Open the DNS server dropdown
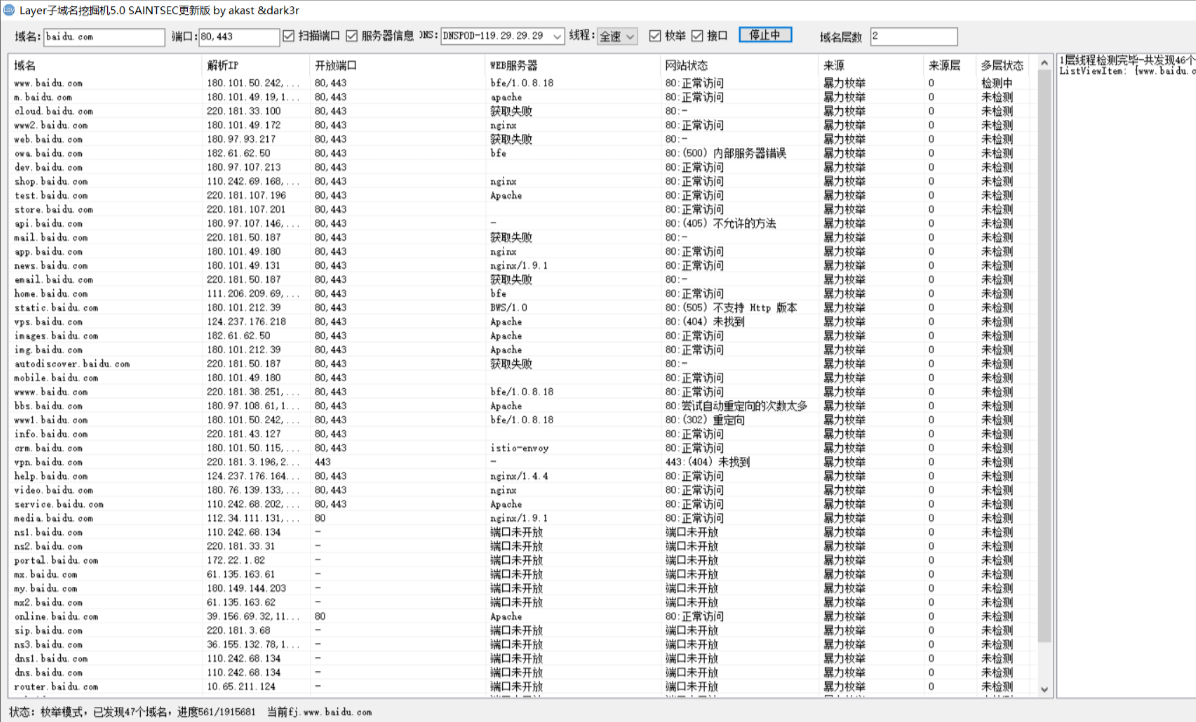The height and width of the screenshot is (722, 1196). click(557, 37)
